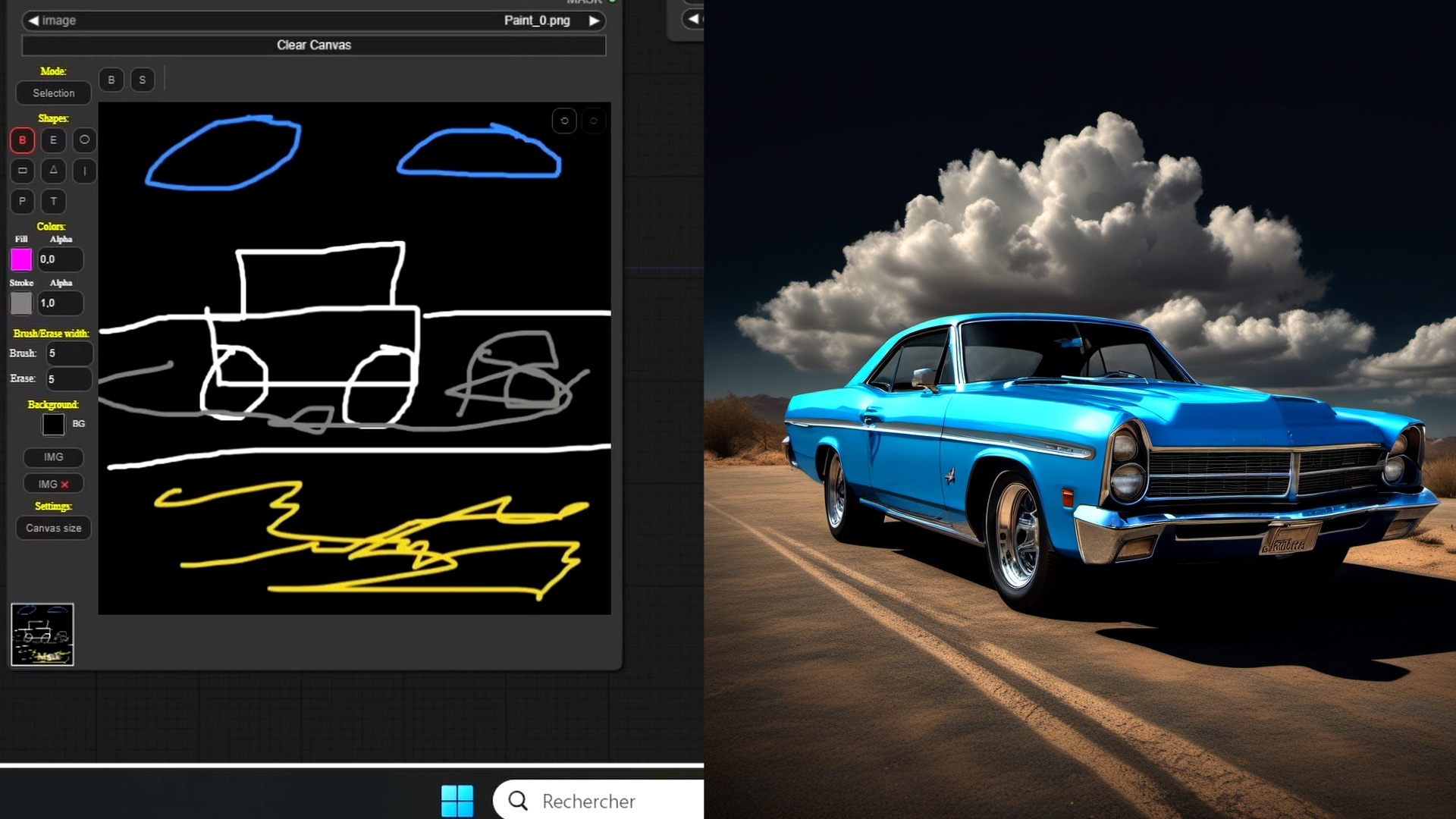This screenshot has width=1456, height=819.
Task: Open the Canvas size settings
Action: pos(53,528)
